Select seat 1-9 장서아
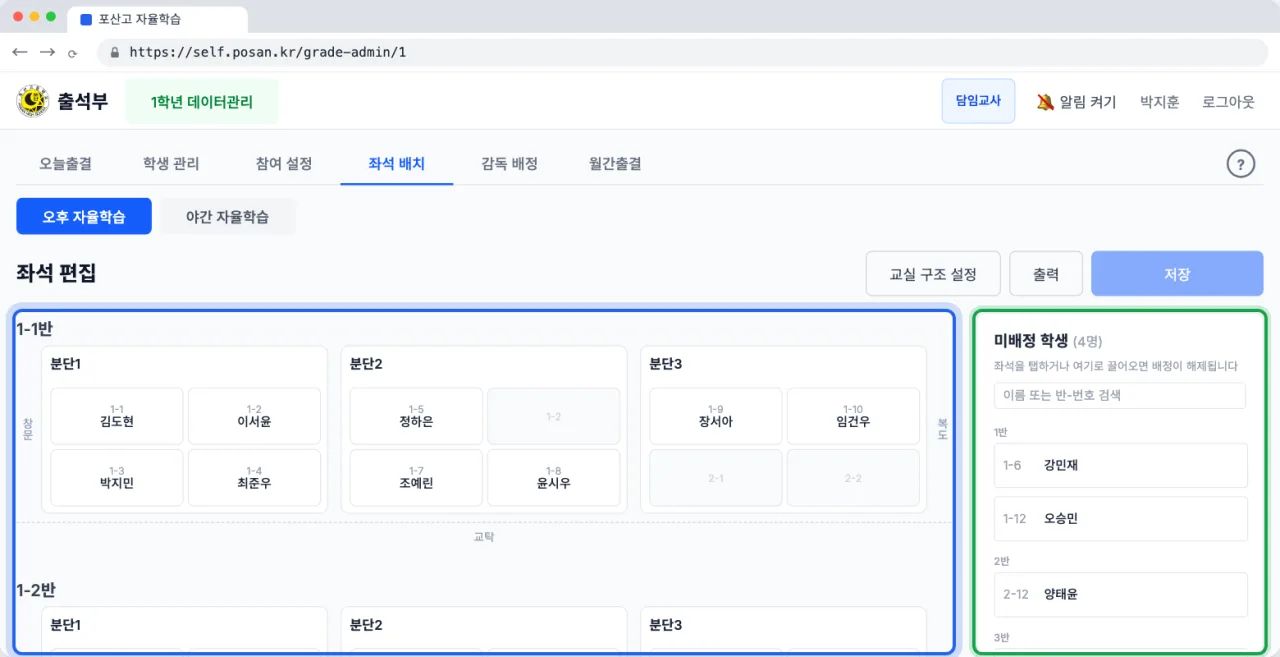Screen dimensions: 1280x657 (716, 416)
